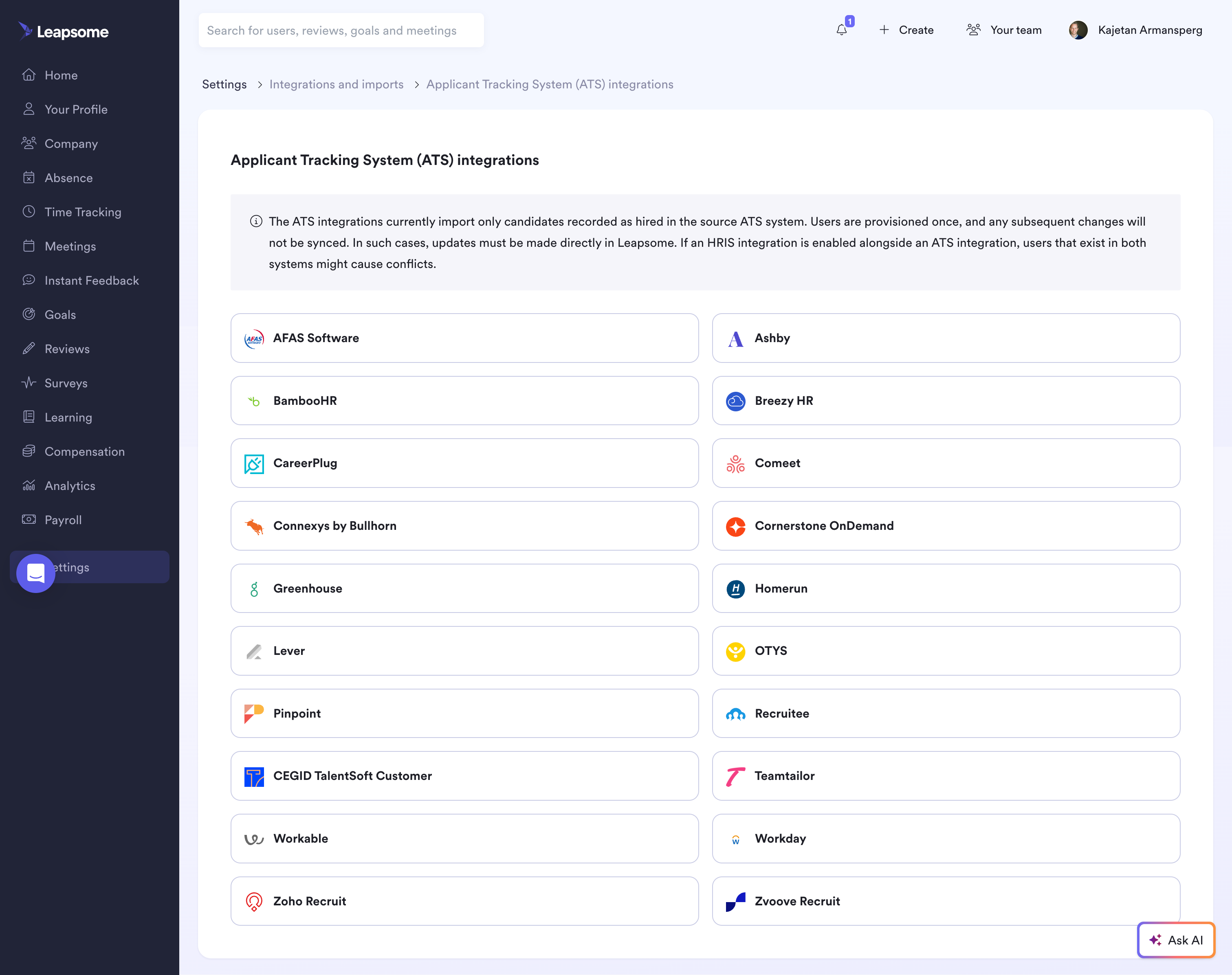Viewport: 1232px width, 975px height.
Task: Focus the search field
Action: [x=341, y=30]
